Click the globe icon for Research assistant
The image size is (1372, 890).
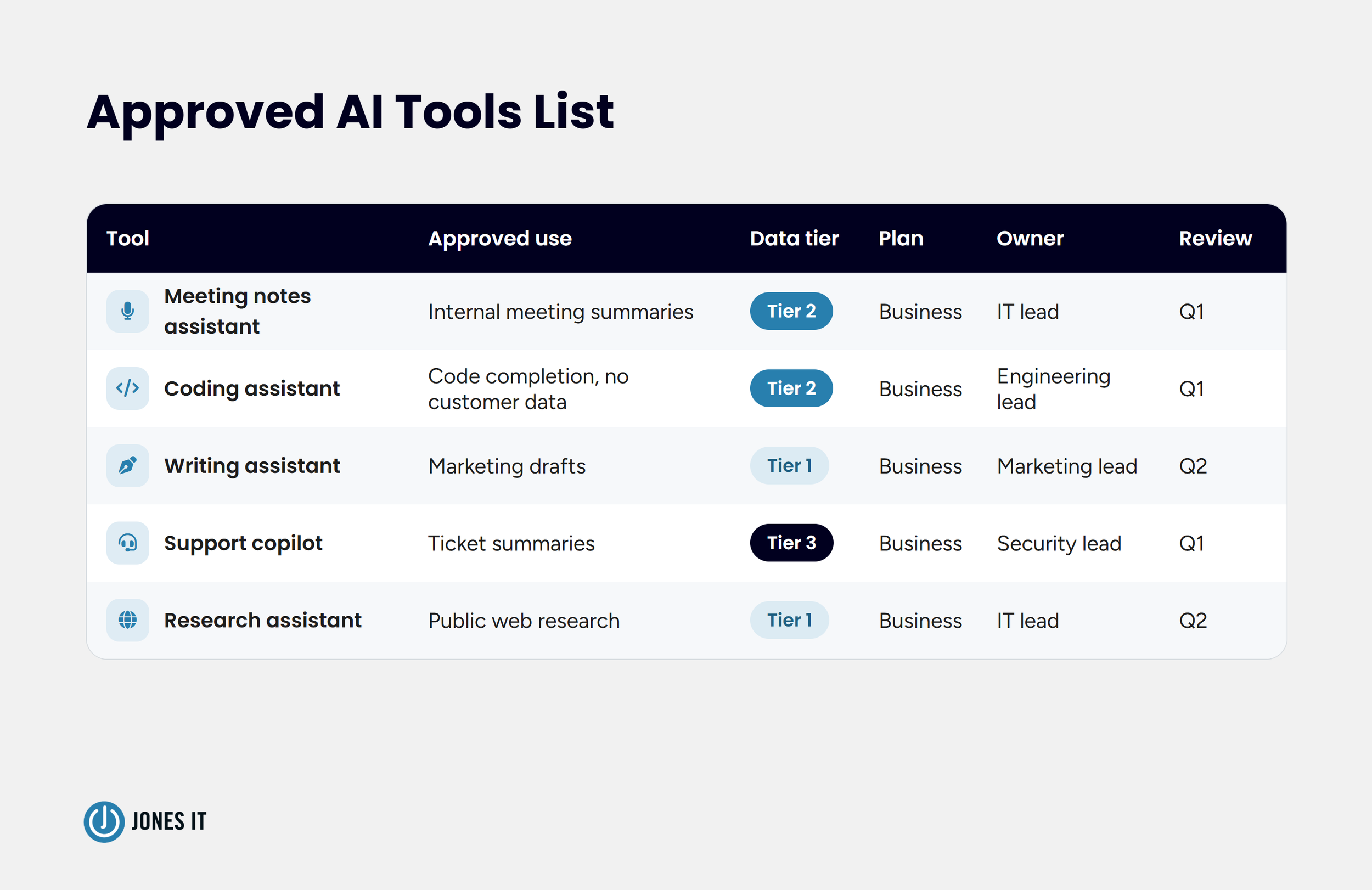(127, 620)
